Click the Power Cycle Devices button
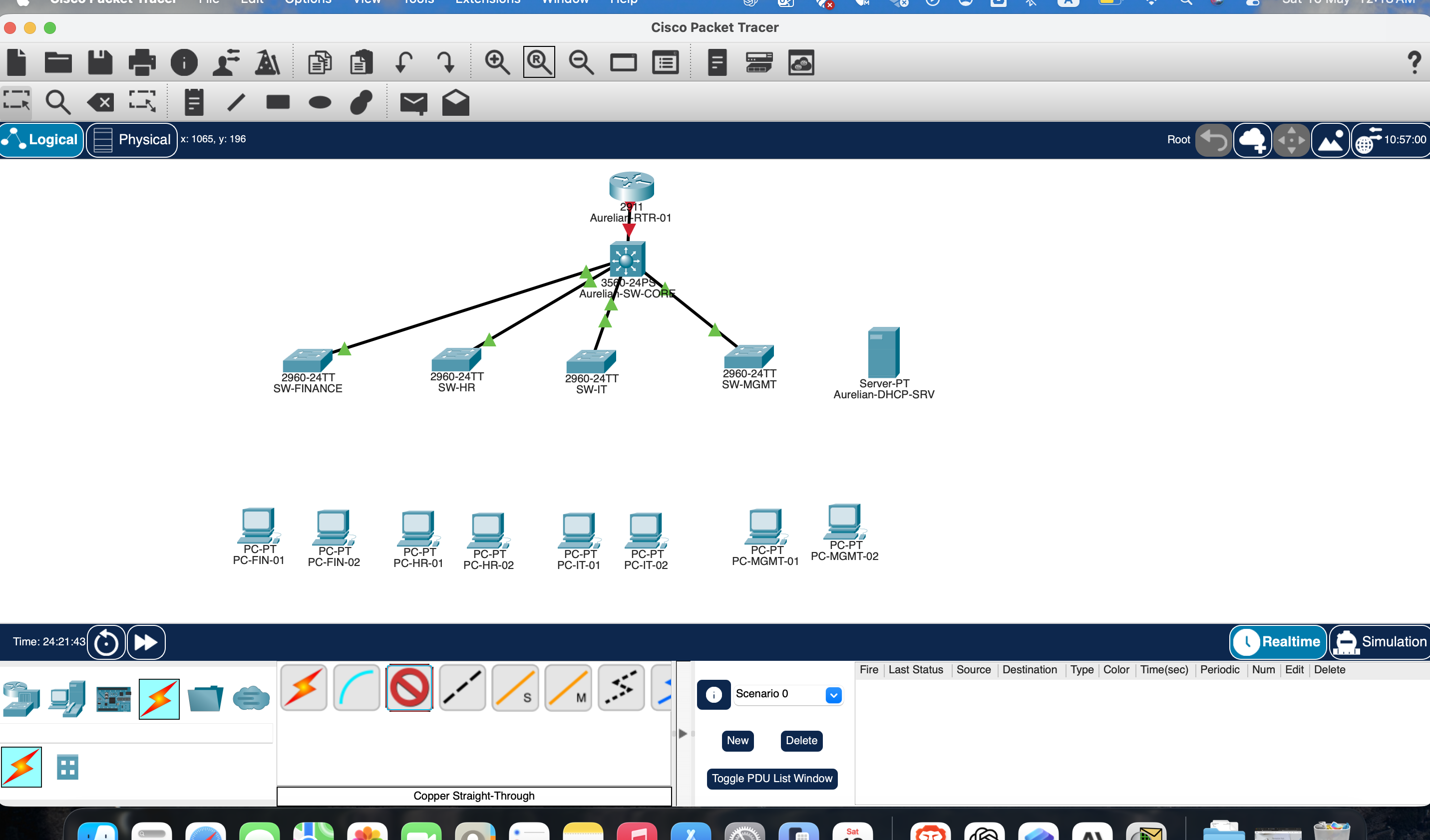This screenshot has width=1430, height=840. tap(106, 642)
